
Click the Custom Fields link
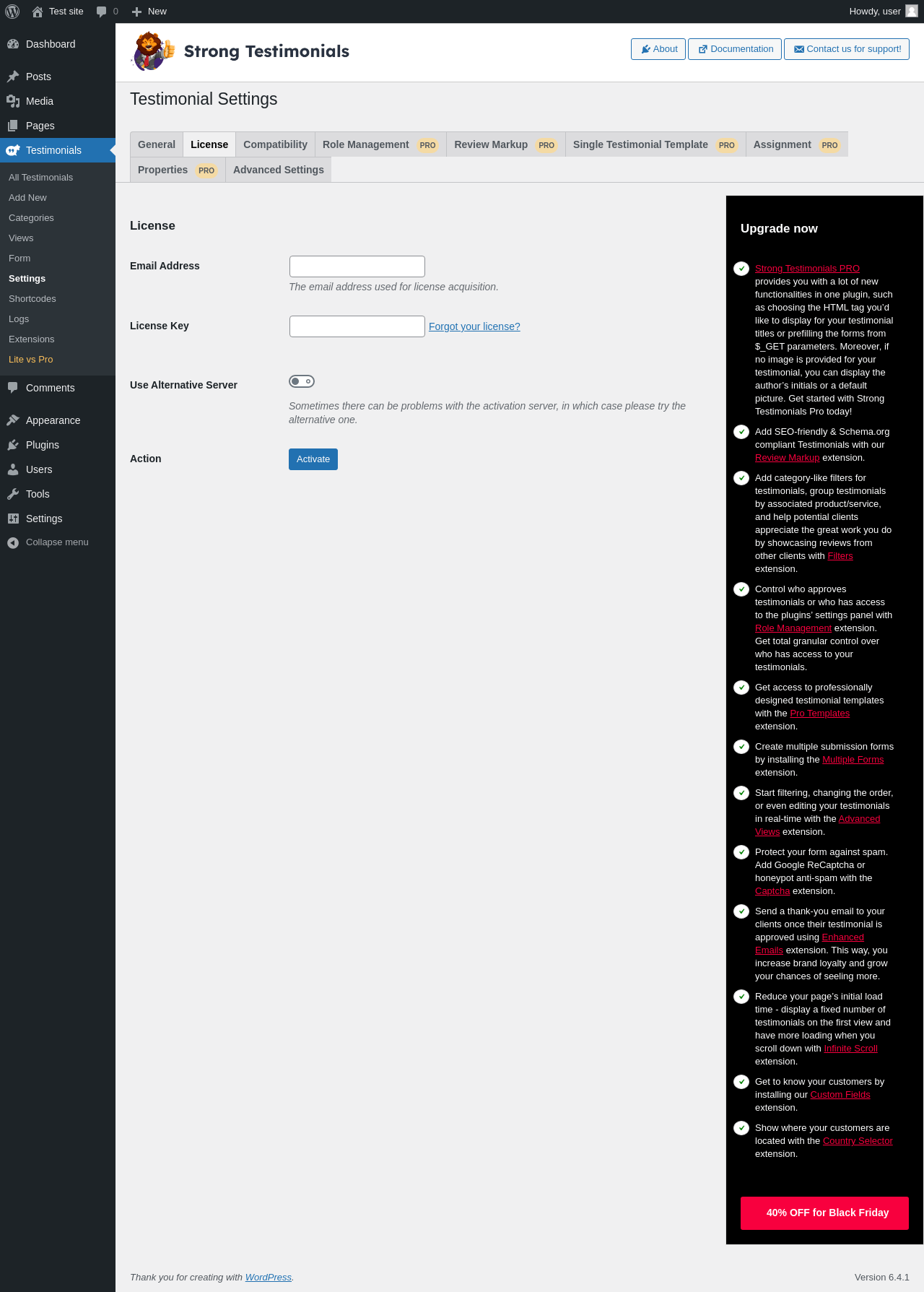coord(840,1095)
